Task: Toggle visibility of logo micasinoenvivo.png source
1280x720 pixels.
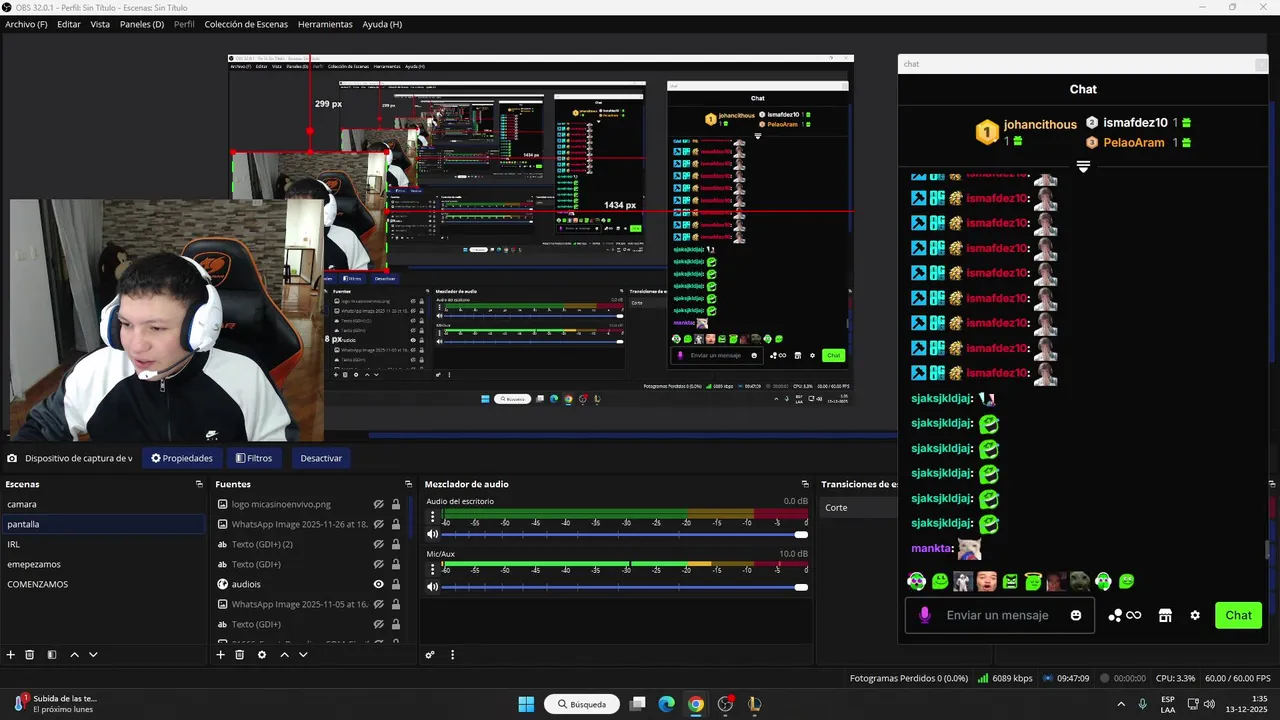Action: point(379,504)
